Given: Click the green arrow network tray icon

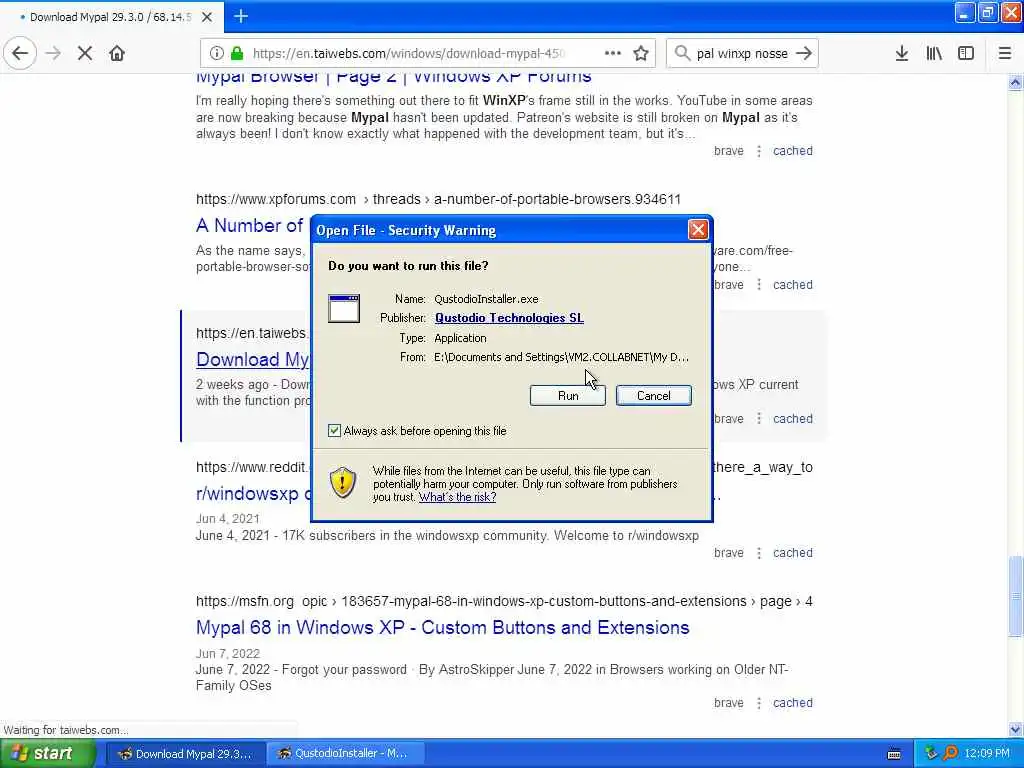Looking at the screenshot, I should 931,753.
